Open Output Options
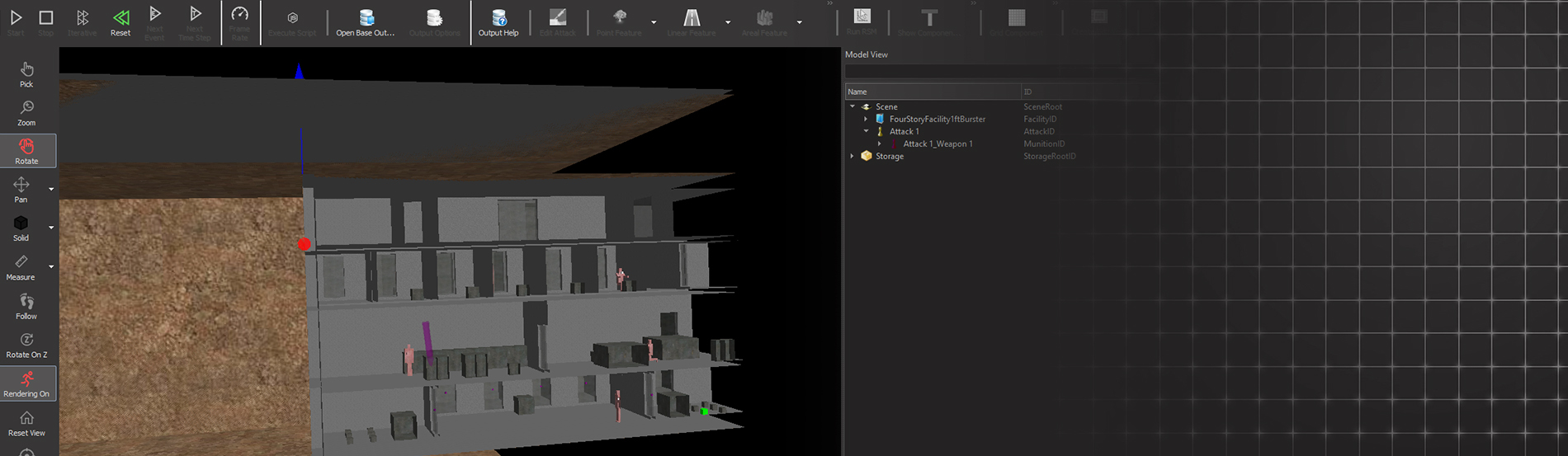Screen dimensions: 1568x456 click(x=434, y=22)
